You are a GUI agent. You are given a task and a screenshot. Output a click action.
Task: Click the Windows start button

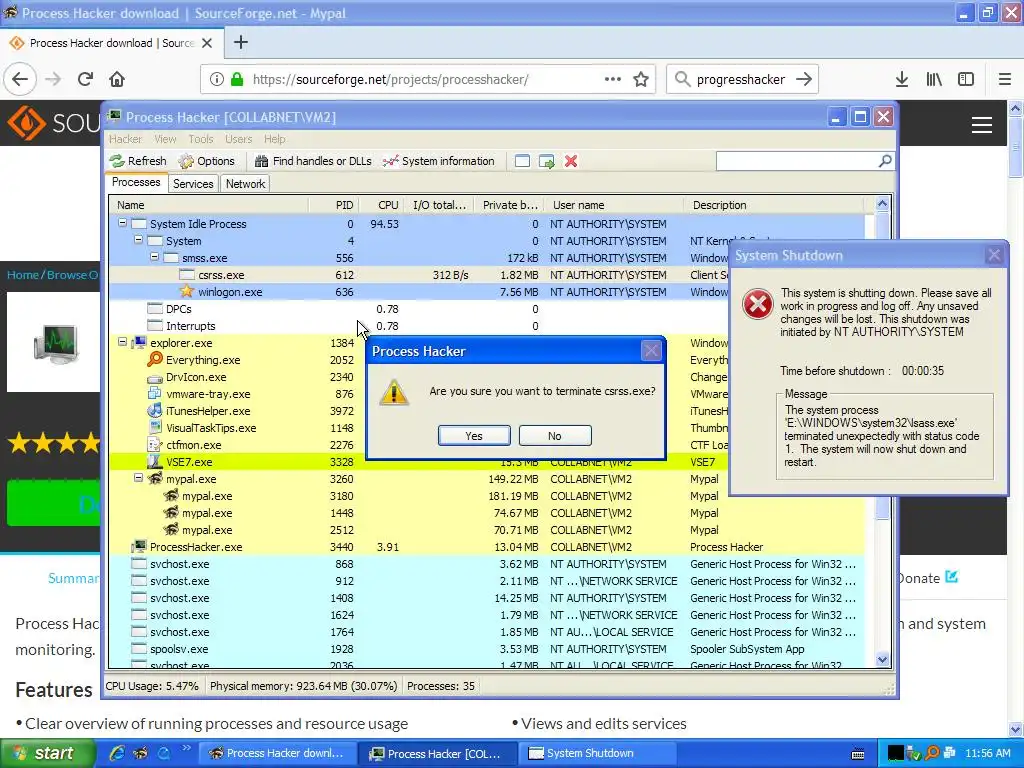(47, 753)
